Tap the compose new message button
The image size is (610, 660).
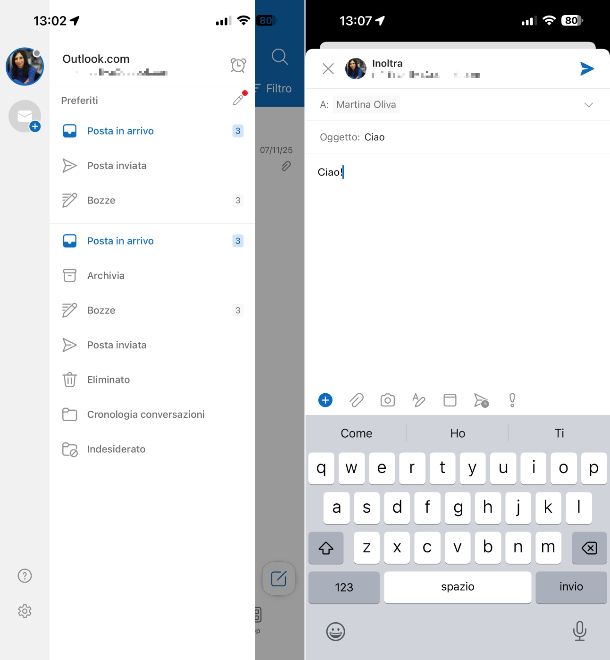click(279, 579)
